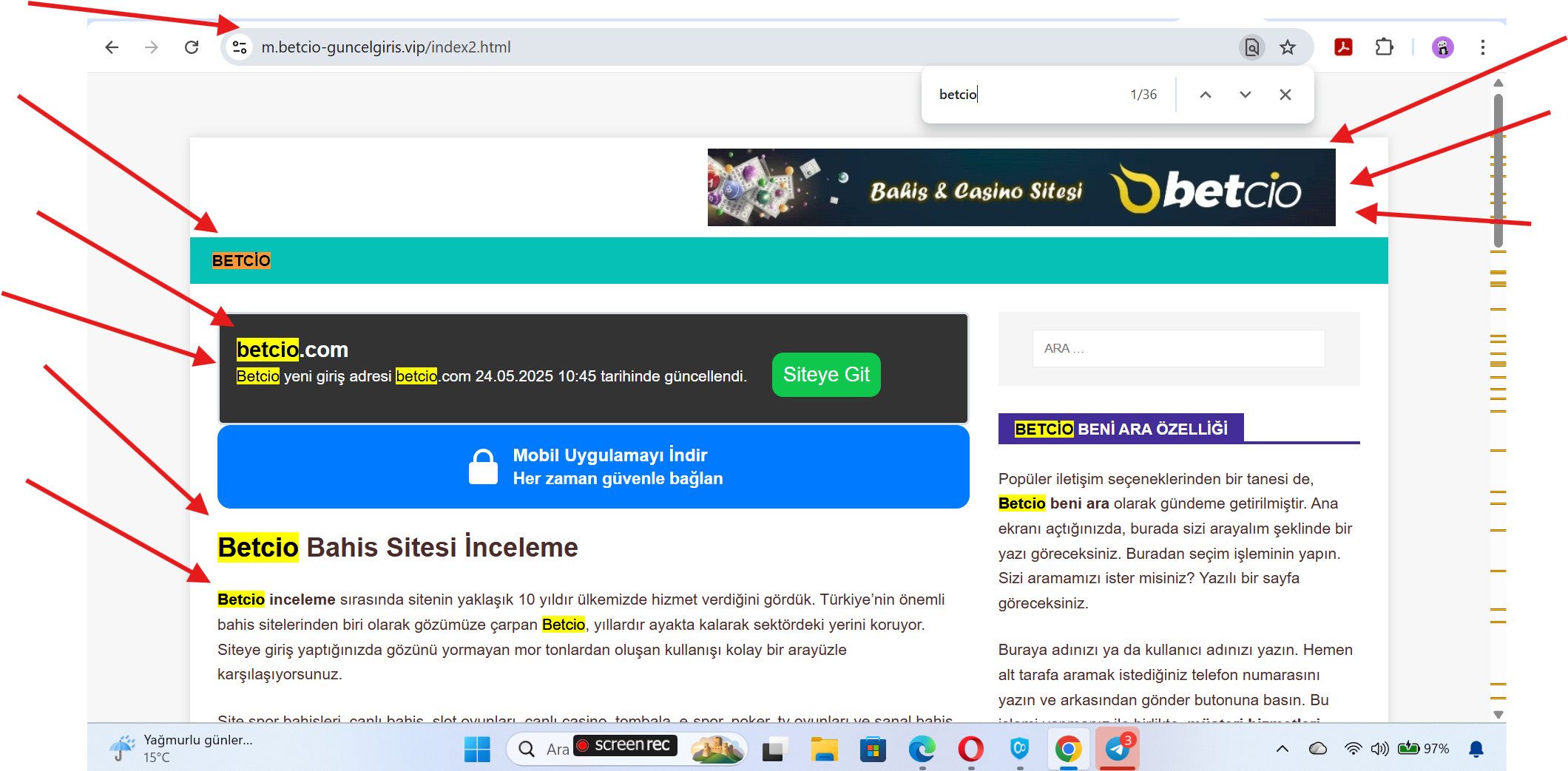
Task: Click Mobil Uygulamayı İndir button
Action: tap(593, 466)
